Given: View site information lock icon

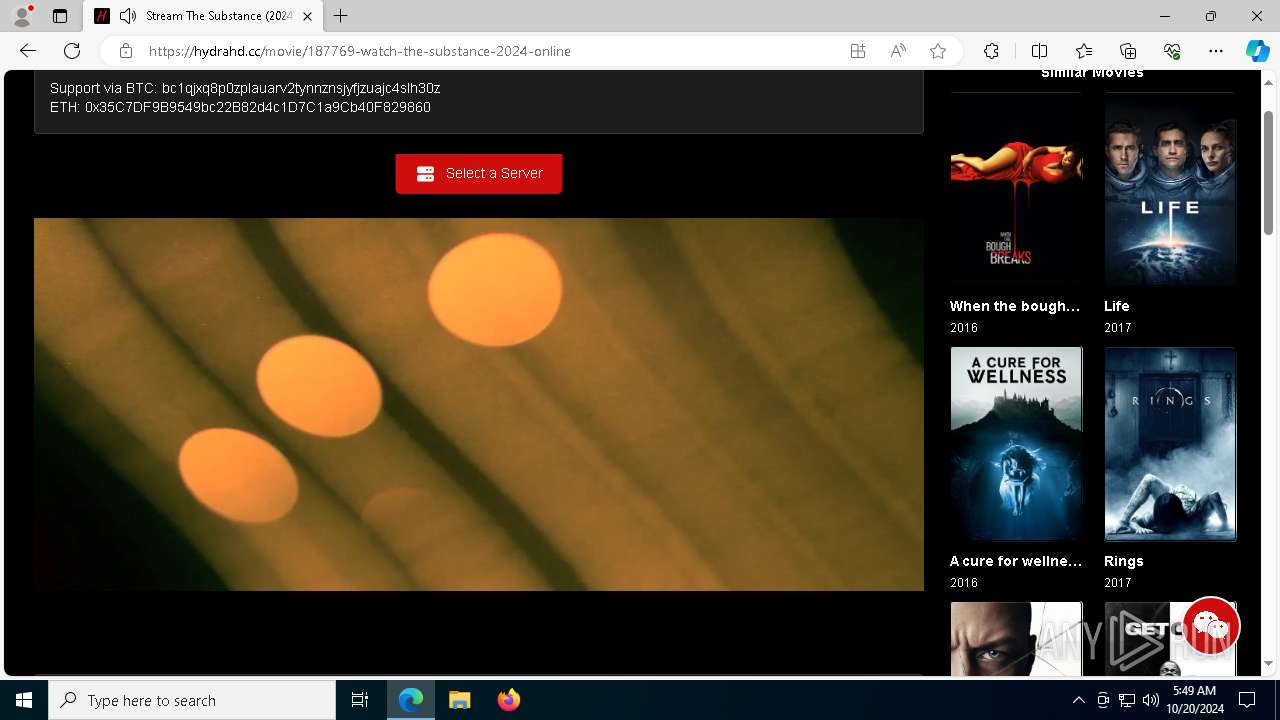Looking at the screenshot, I should 125,51.
